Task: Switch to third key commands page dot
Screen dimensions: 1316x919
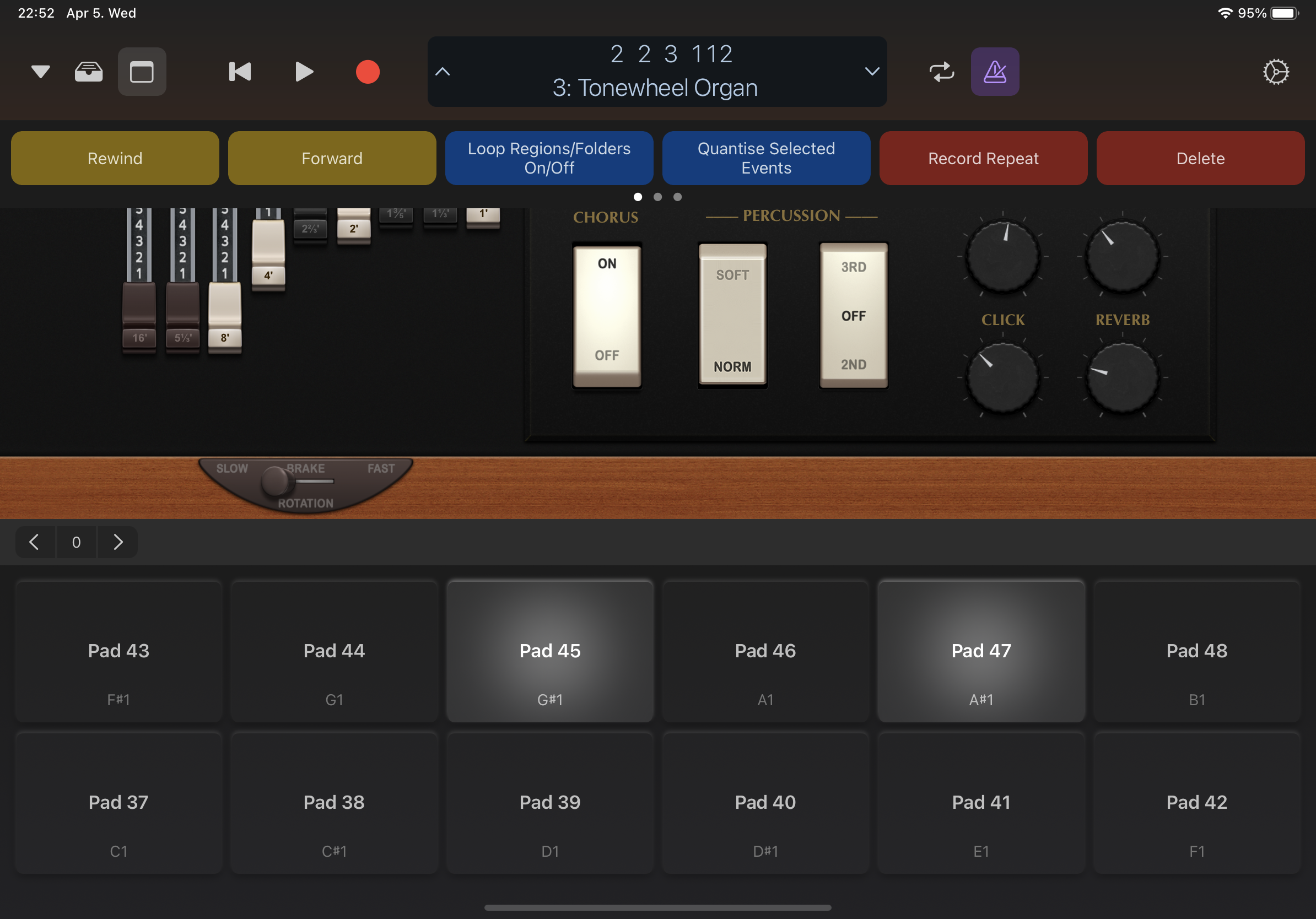Action: tap(677, 197)
